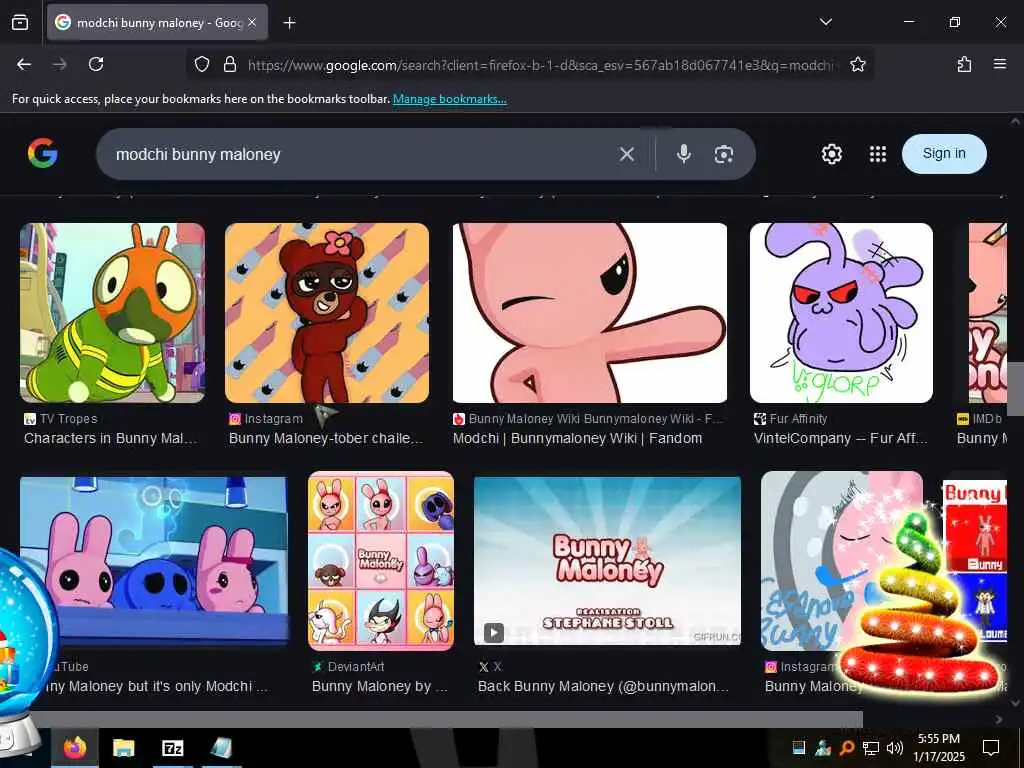
Task: Open the Manage bookmarks link
Action: (x=449, y=99)
